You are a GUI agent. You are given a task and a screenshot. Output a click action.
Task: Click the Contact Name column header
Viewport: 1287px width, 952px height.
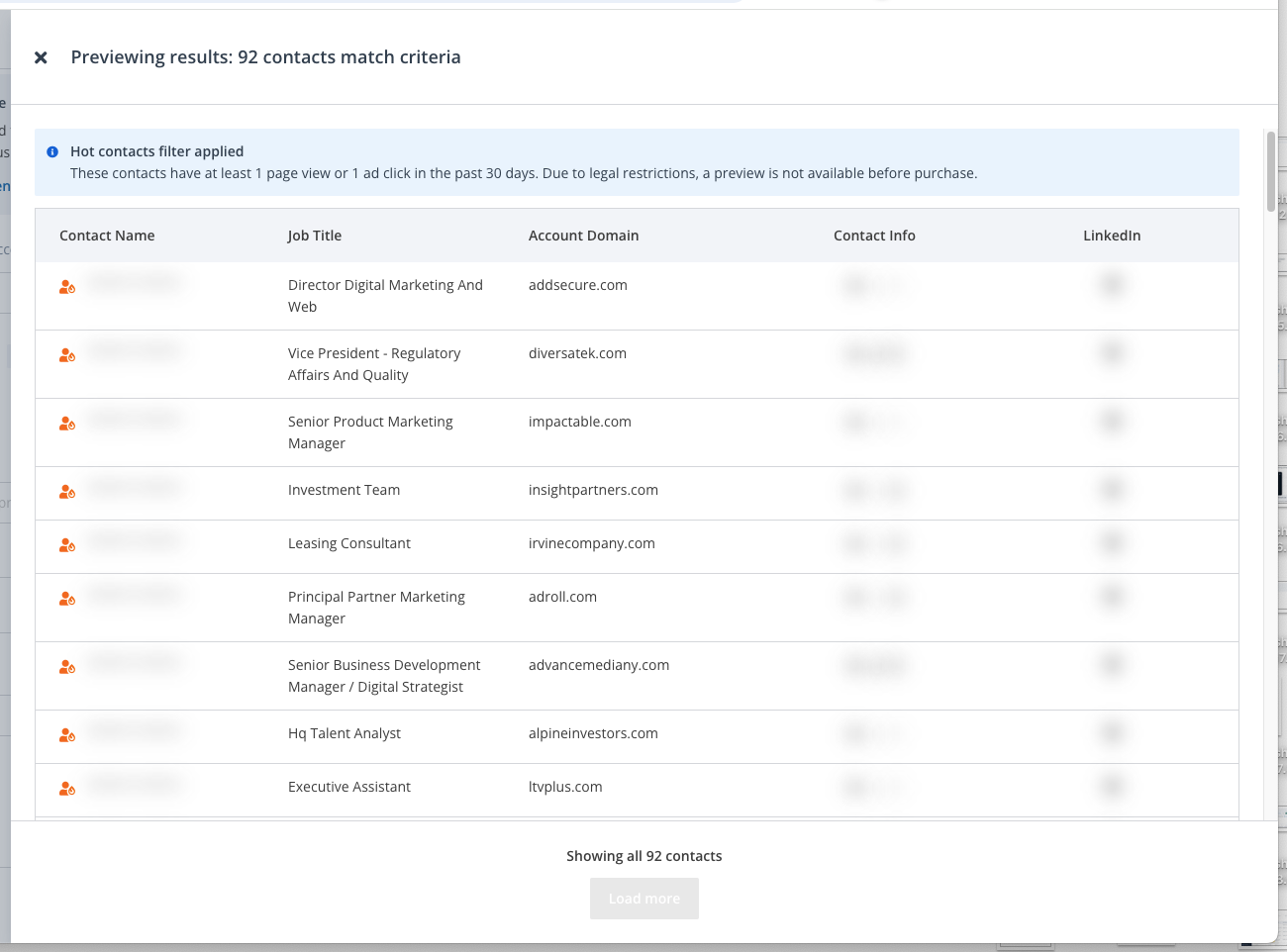coord(107,236)
